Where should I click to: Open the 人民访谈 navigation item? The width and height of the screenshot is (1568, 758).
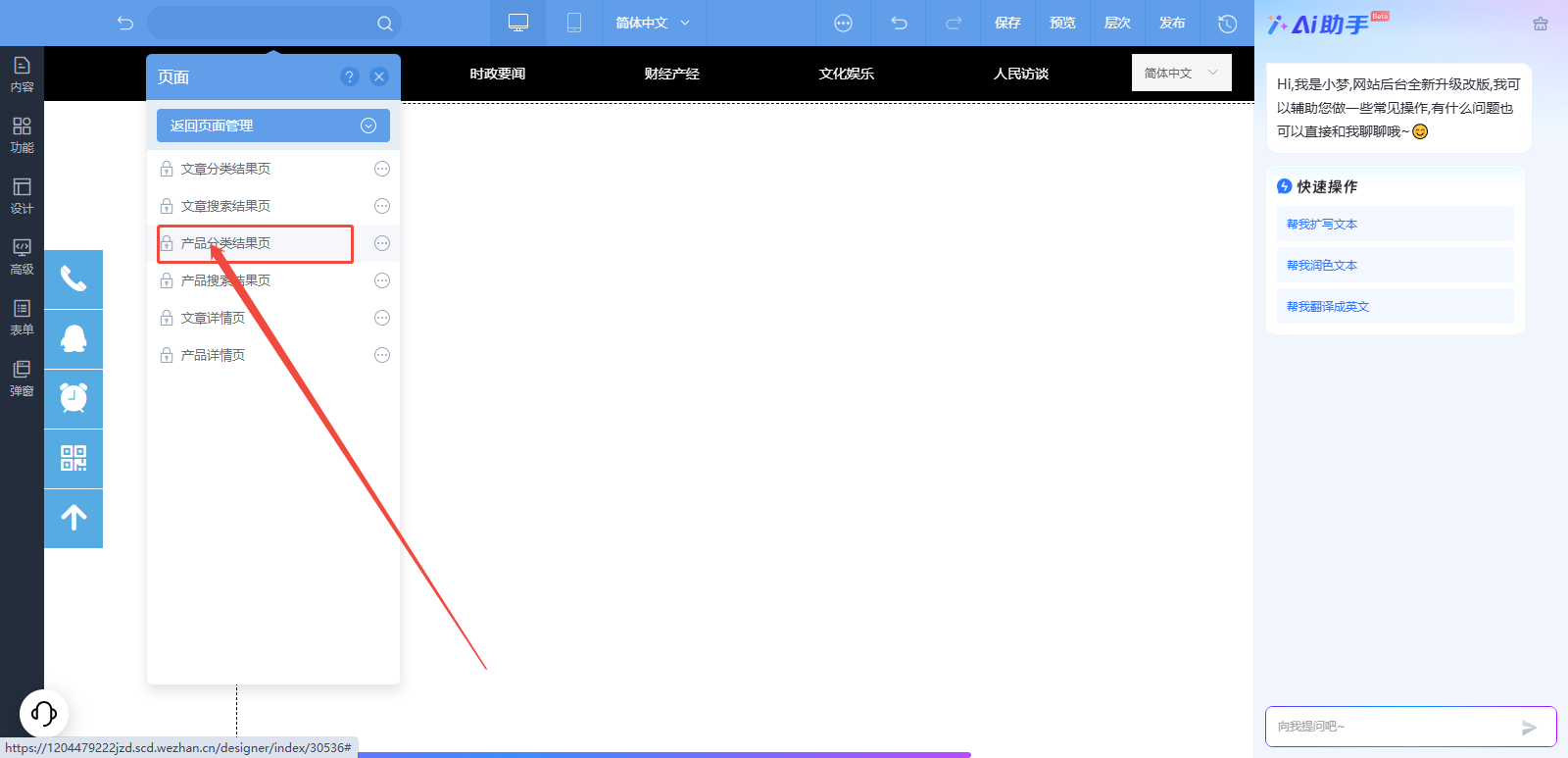[1021, 74]
